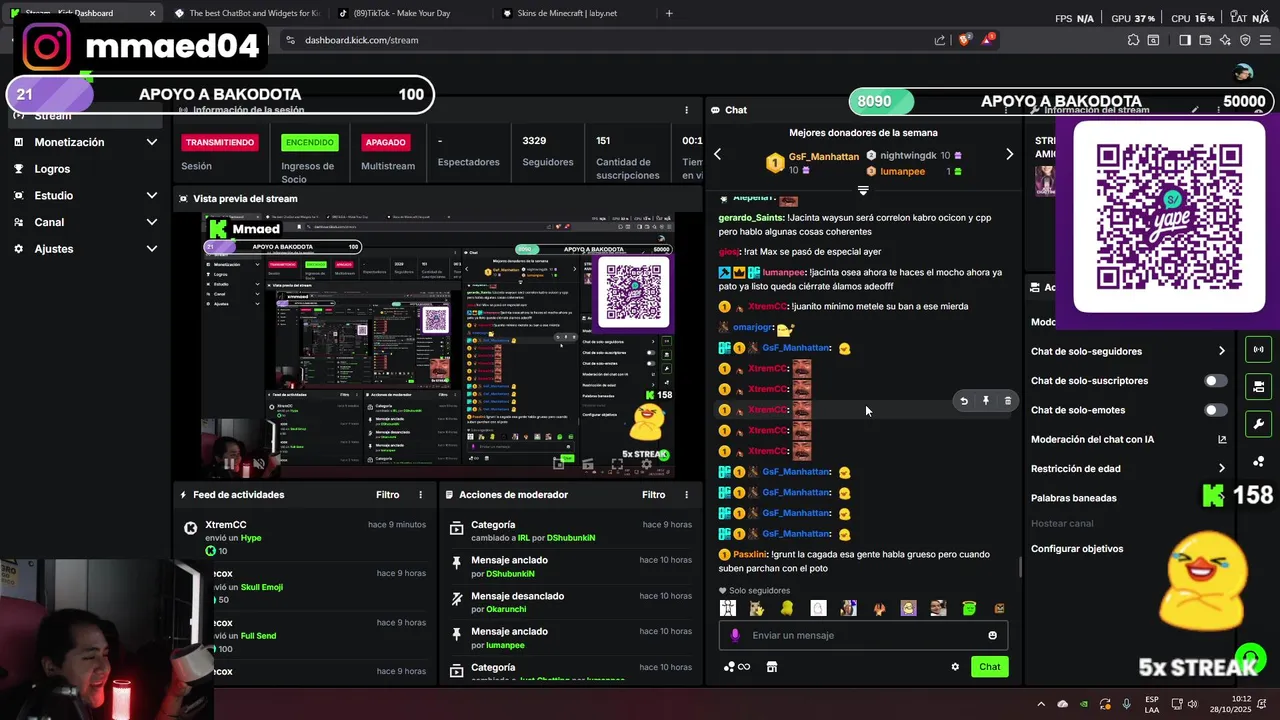Delete the hovered XtremCC chat message
Screen dimensions: 1280x720
[1007, 401]
